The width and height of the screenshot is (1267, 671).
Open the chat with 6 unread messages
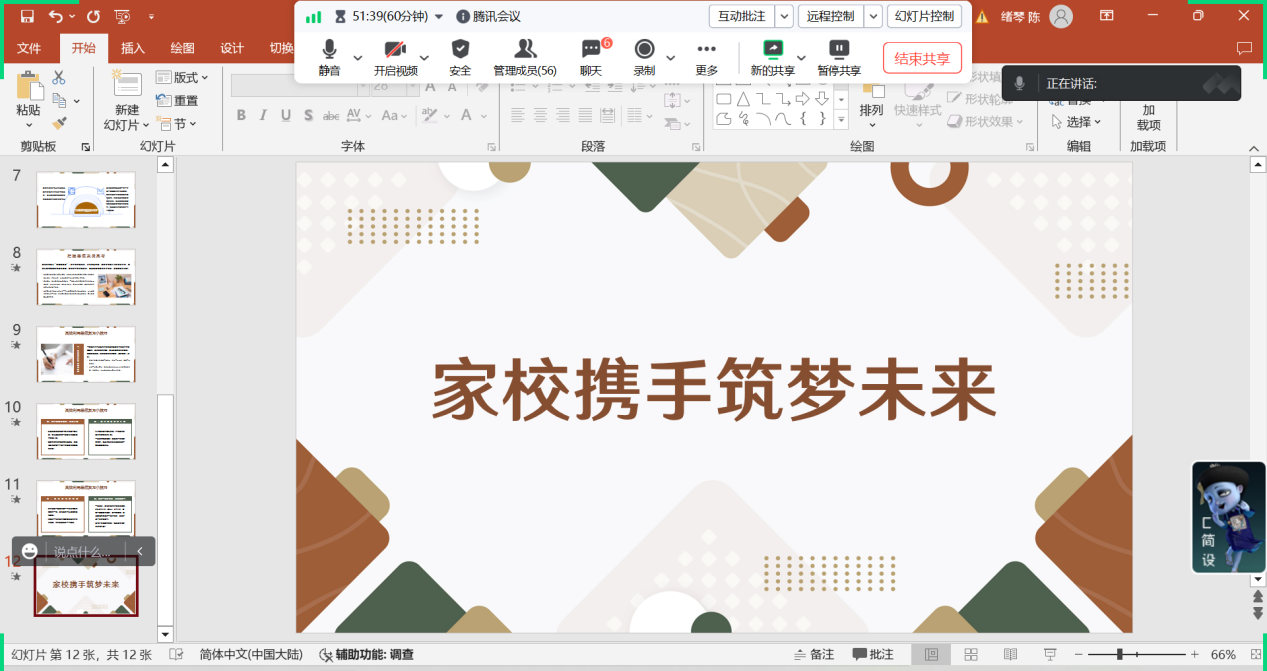pyautogui.click(x=591, y=57)
